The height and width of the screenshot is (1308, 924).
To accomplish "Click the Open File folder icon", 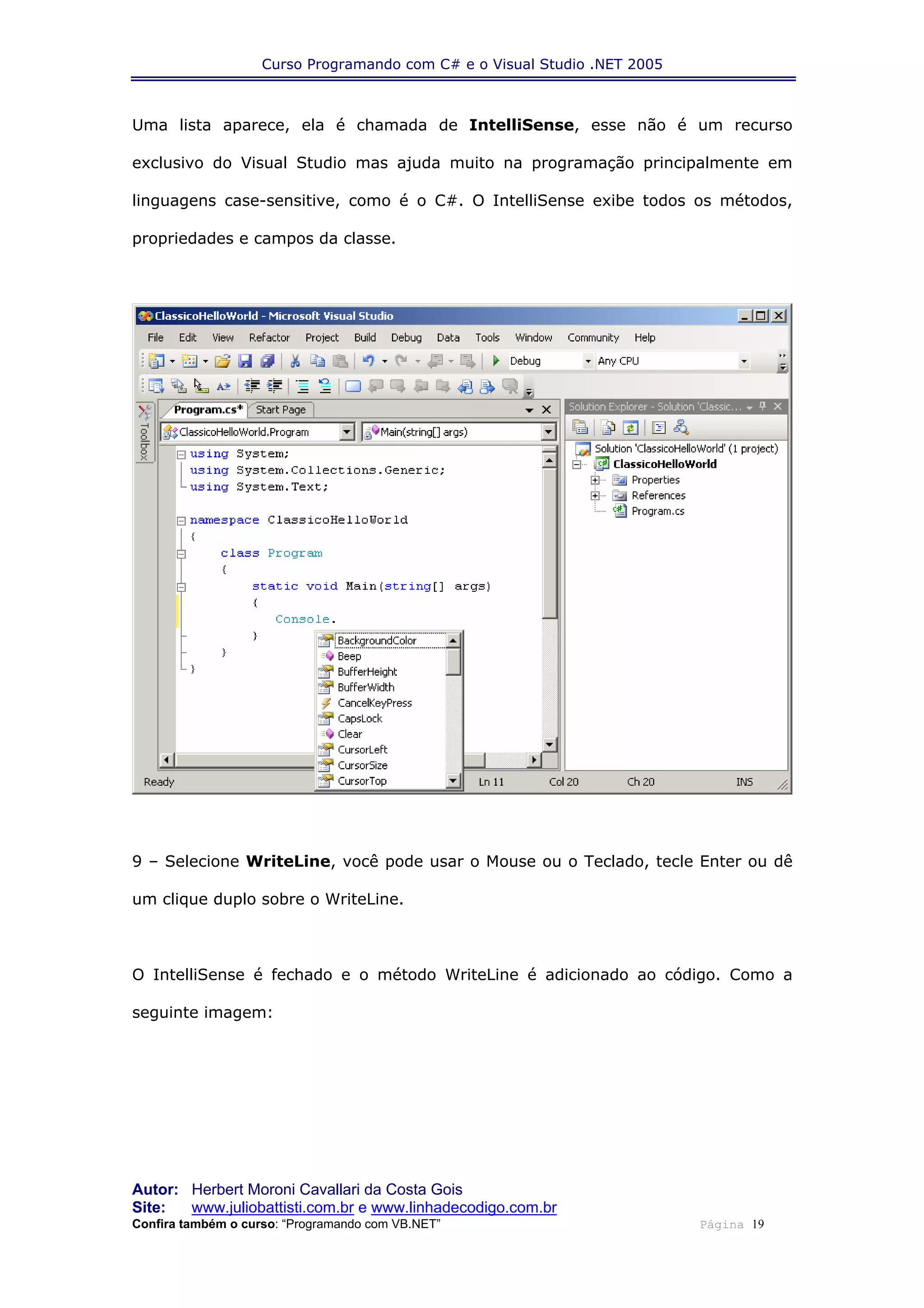I will tap(222, 361).
